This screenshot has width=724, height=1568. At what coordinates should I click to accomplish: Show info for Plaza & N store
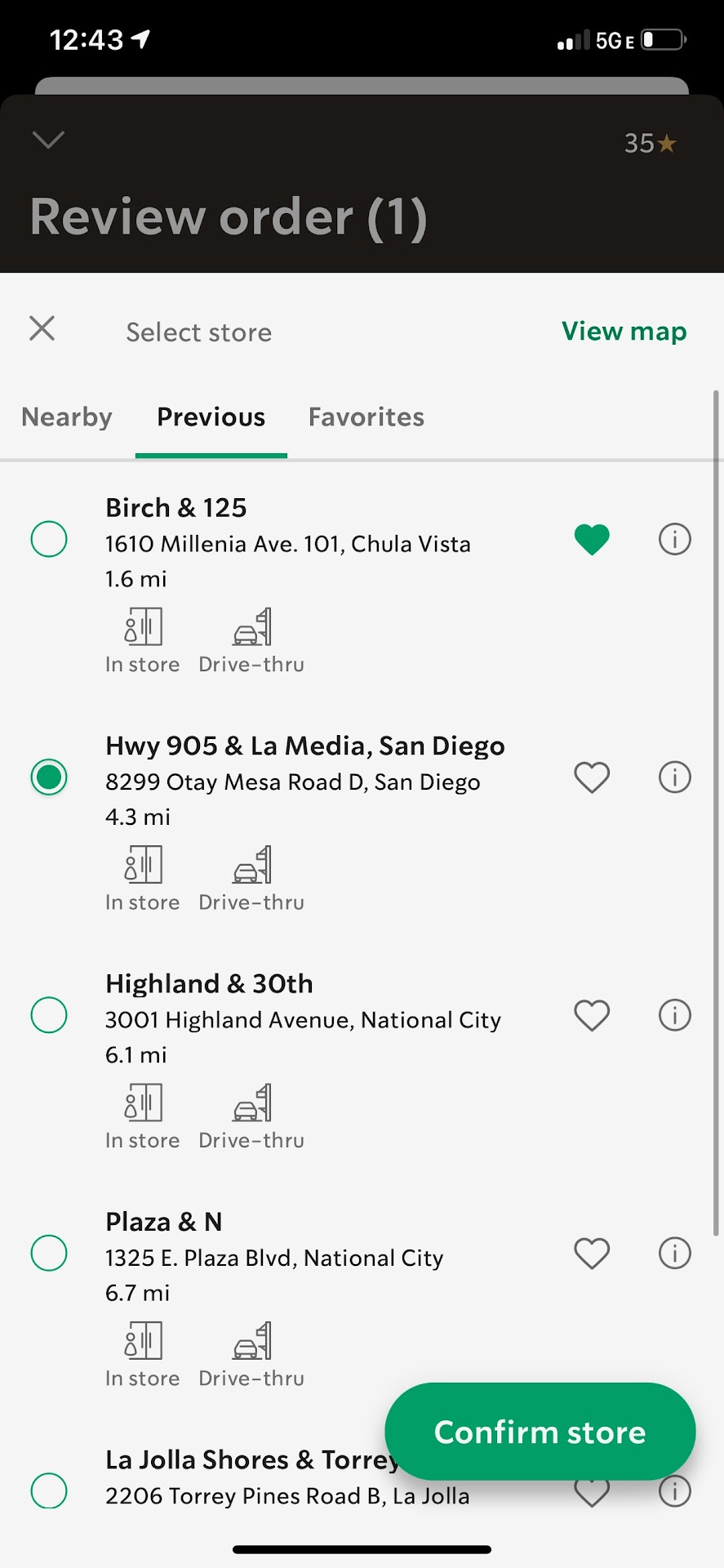coord(674,1254)
